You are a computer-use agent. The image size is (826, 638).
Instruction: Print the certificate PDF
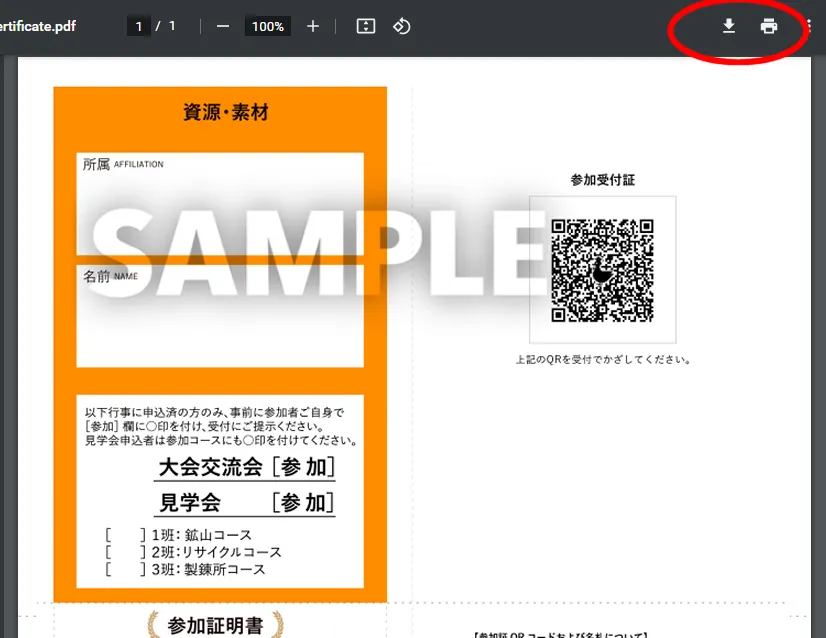click(768, 27)
